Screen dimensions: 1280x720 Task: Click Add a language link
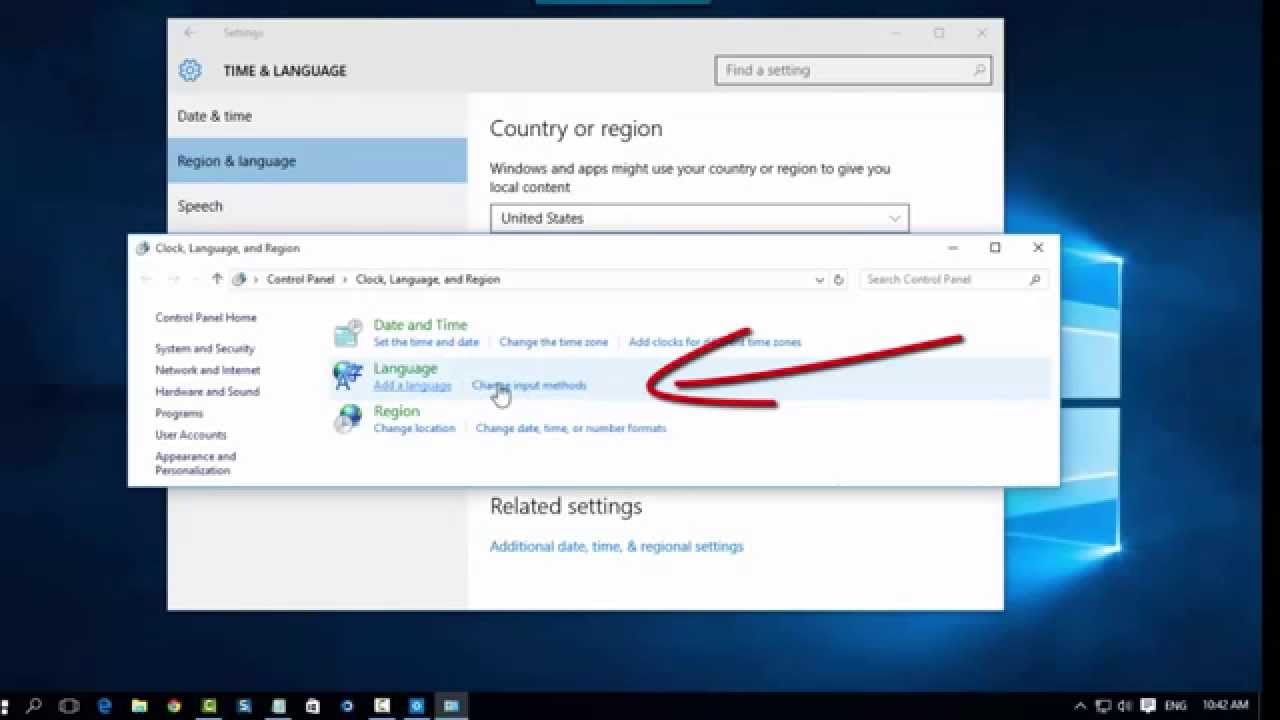412,385
